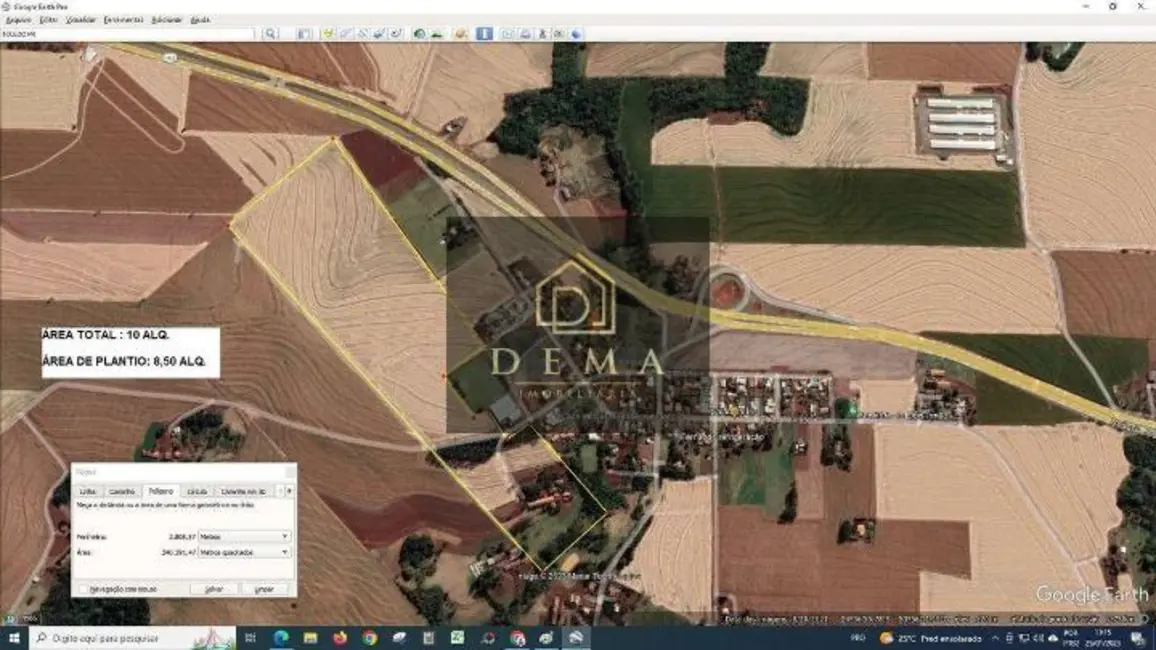Click the Email toolbar icon

508,34
